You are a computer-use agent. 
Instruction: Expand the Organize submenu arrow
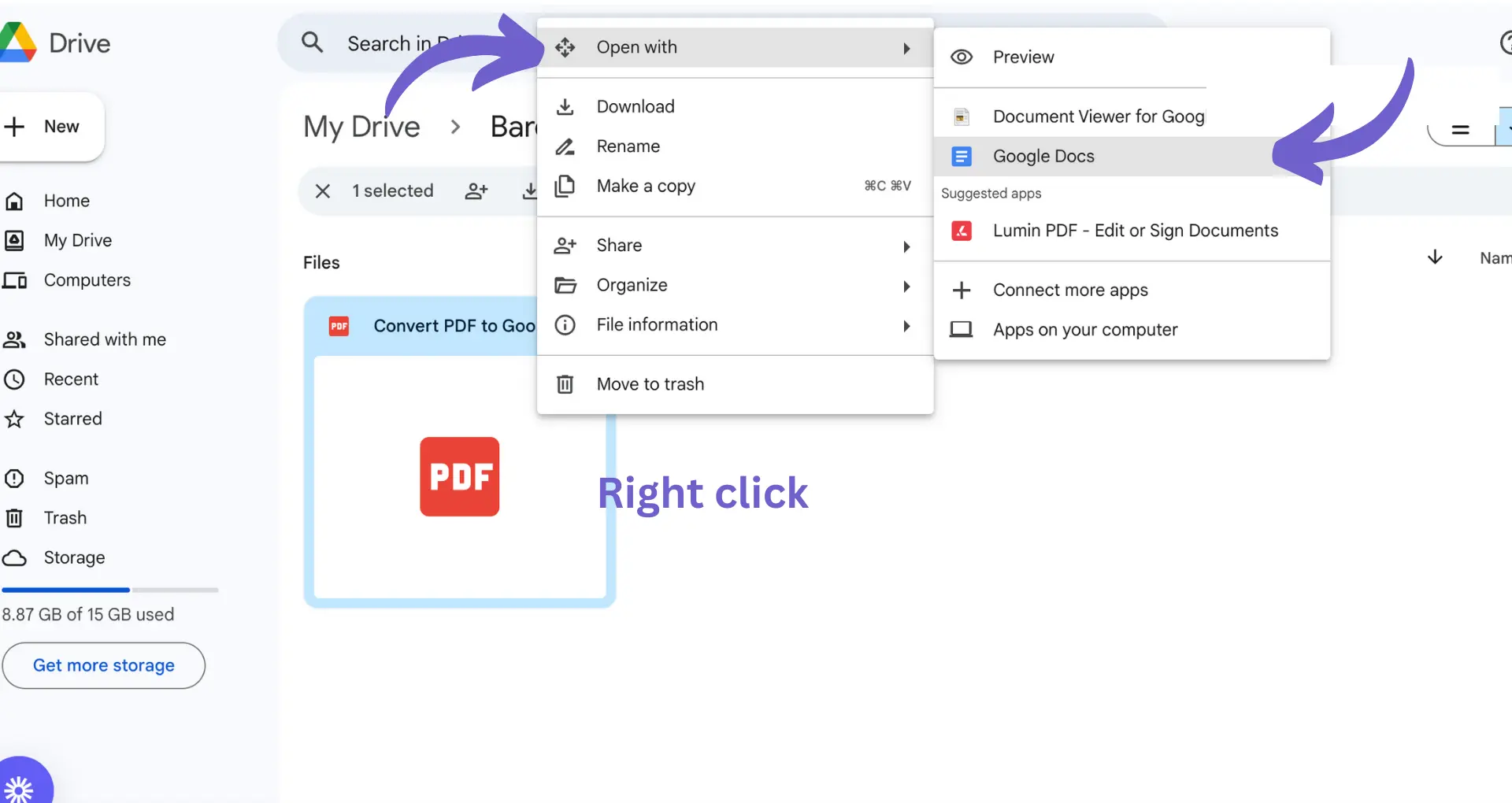(907, 286)
